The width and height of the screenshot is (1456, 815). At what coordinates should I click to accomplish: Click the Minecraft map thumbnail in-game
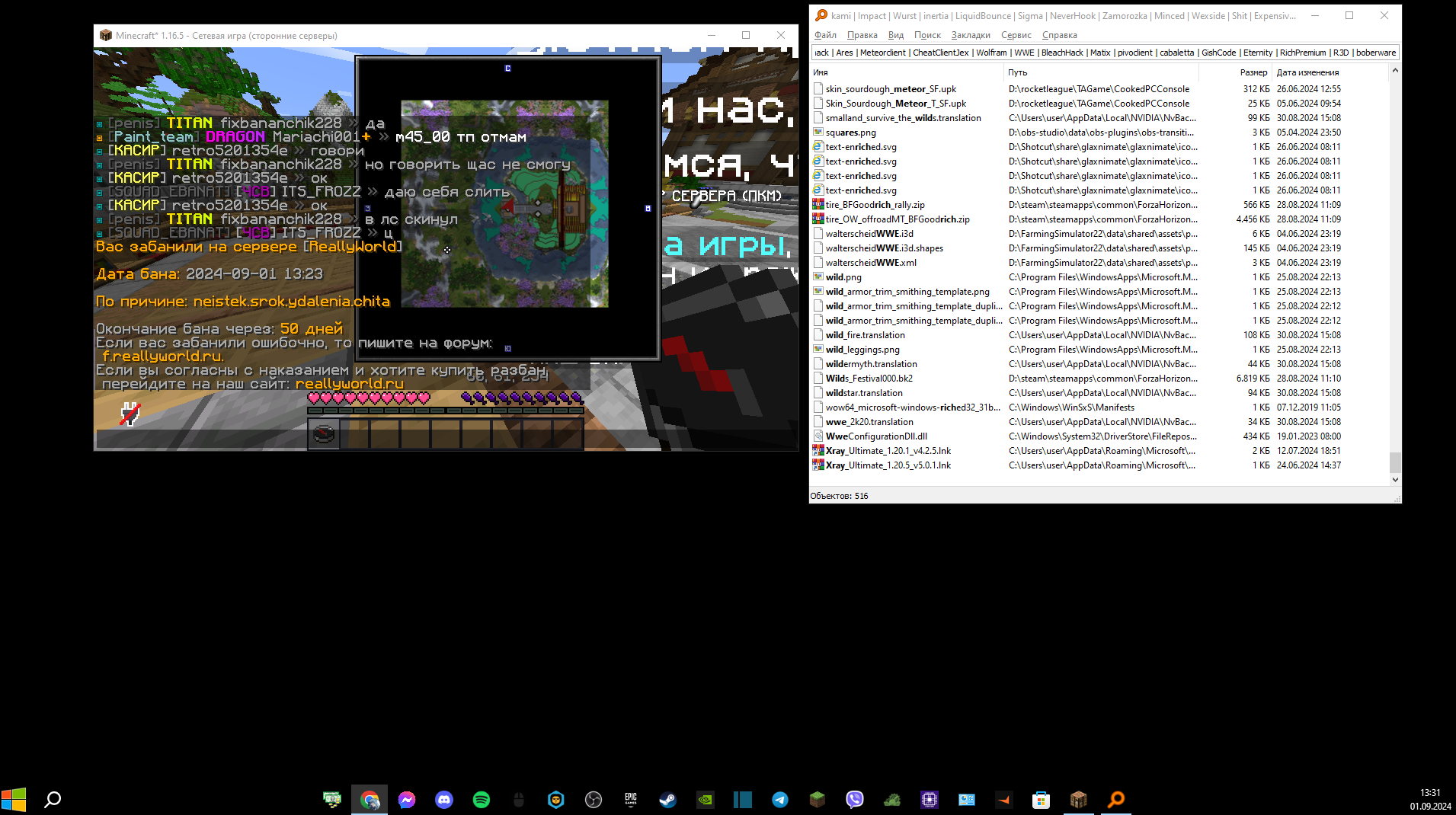coord(504,203)
